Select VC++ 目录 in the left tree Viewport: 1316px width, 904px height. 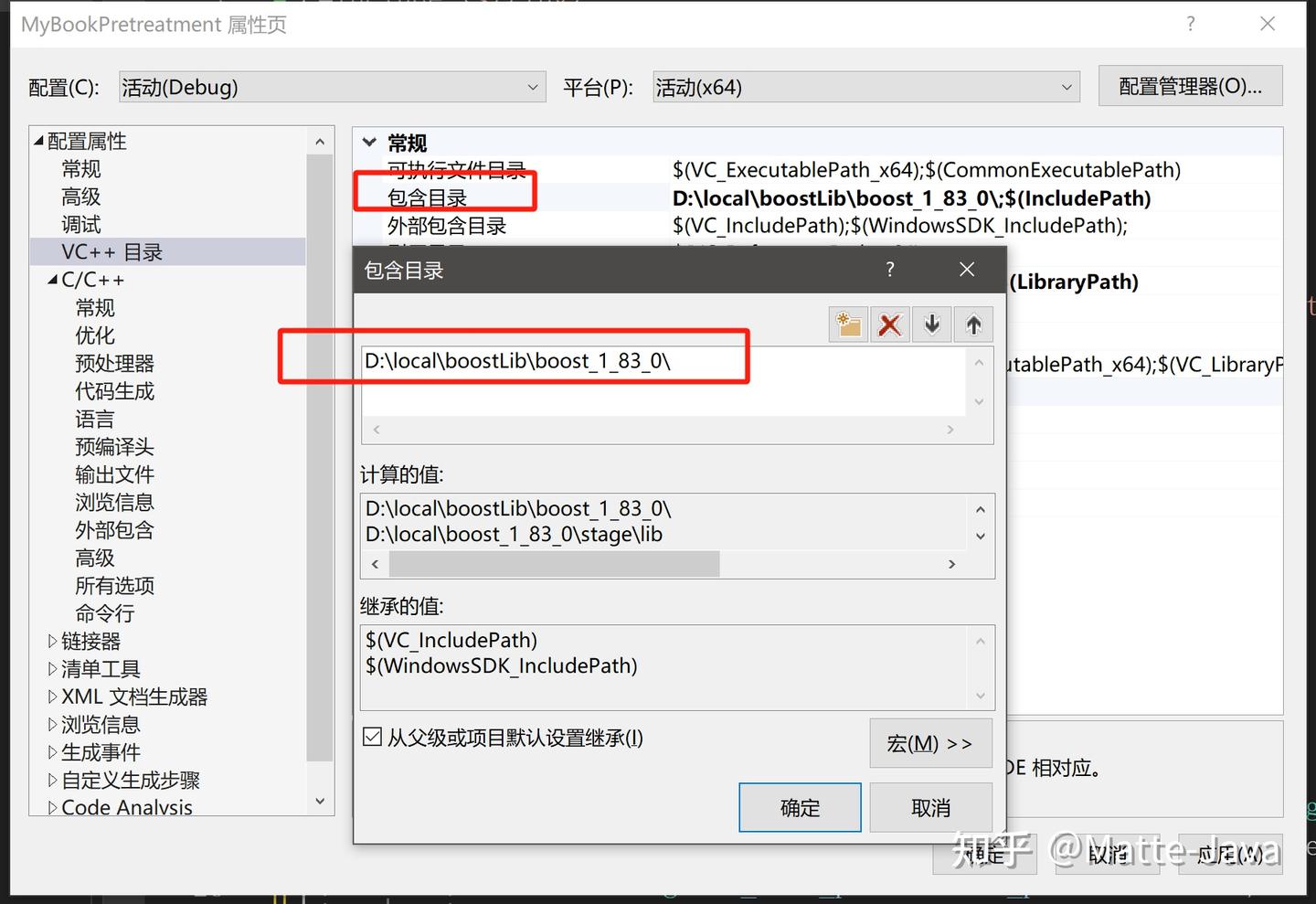click(x=111, y=251)
